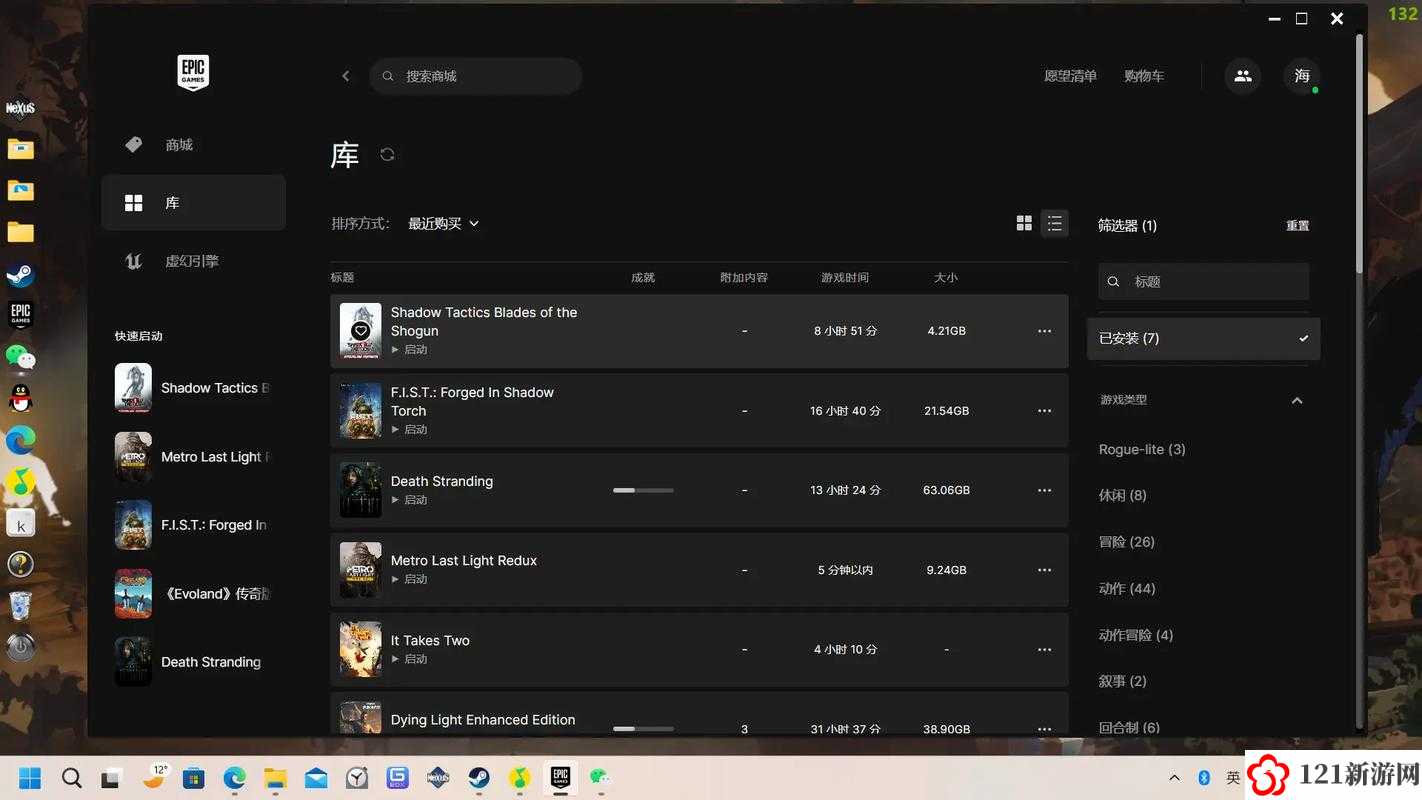Viewport: 1422px width, 800px height.
Task: Refresh the library with the sync icon
Action: 387,154
